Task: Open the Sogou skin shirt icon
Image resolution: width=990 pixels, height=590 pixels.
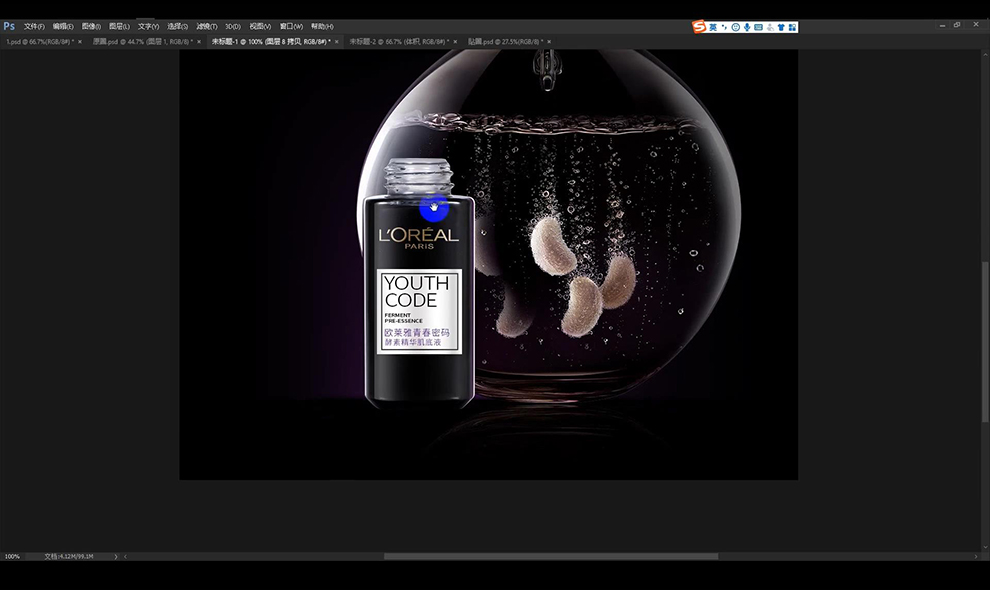Action: (781, 27)
